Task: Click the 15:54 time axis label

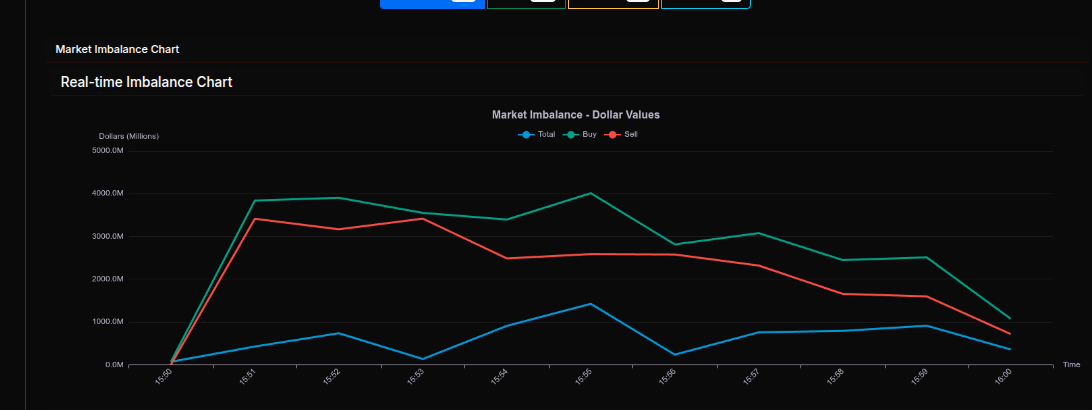Action: pyautogui.click(x=500, y=377)
